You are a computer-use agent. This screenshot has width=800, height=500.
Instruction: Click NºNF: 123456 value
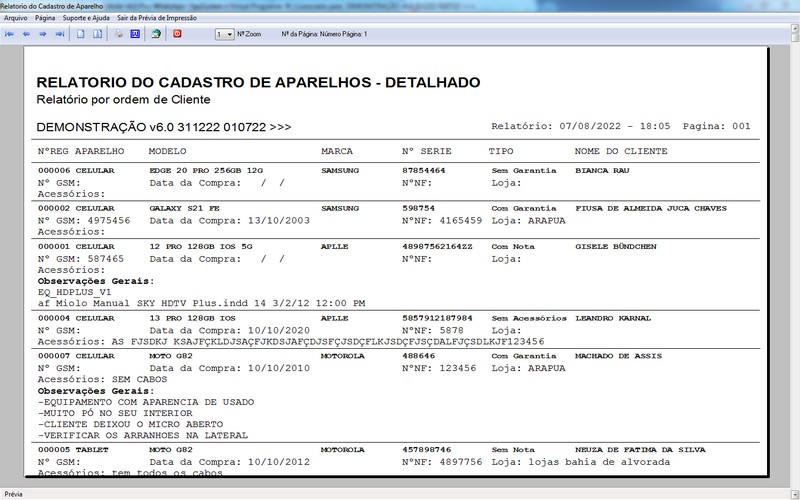(x=439, y=368)
